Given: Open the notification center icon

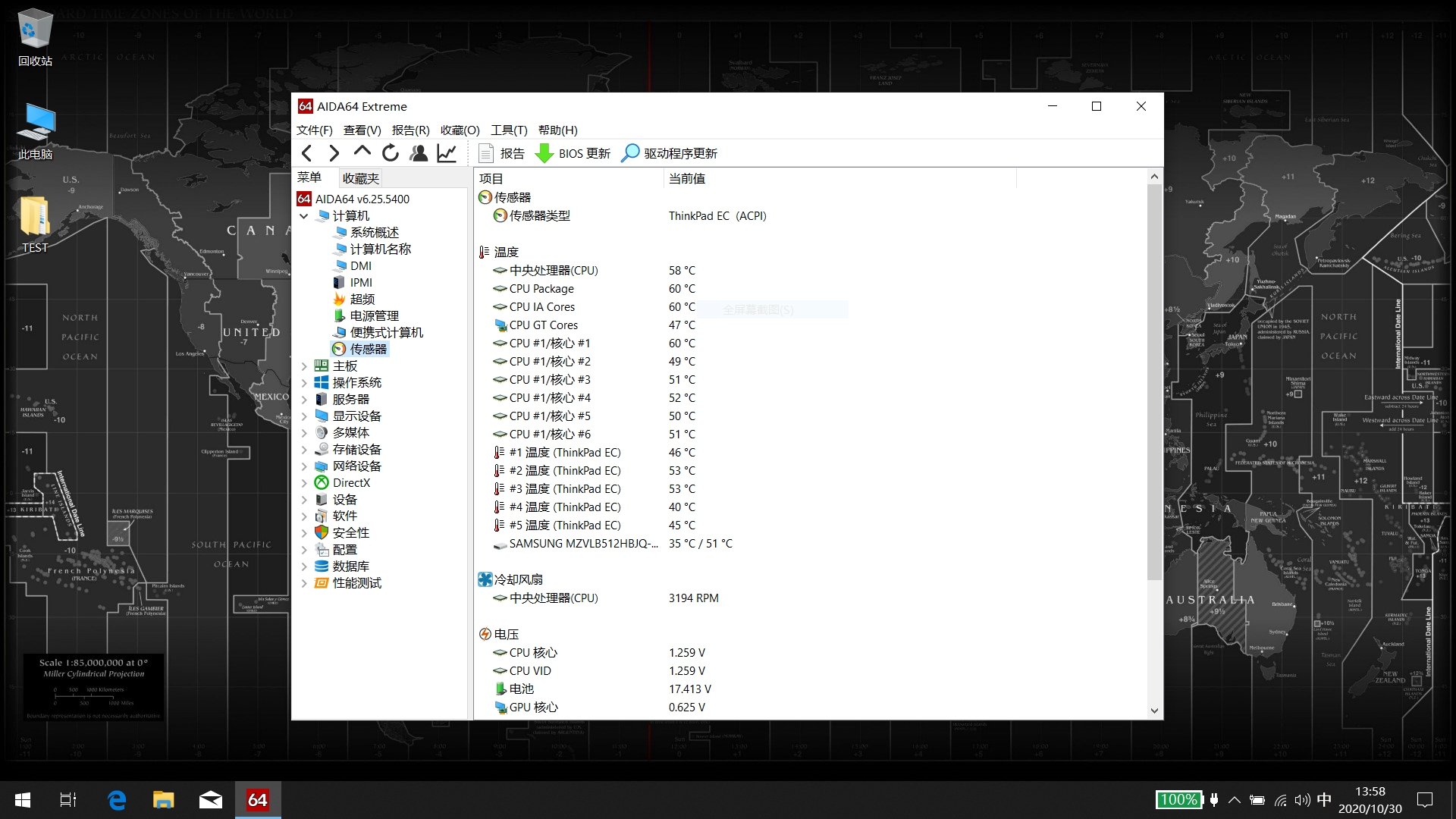Looking at the screenshot, I should (x=1425, y=800).
